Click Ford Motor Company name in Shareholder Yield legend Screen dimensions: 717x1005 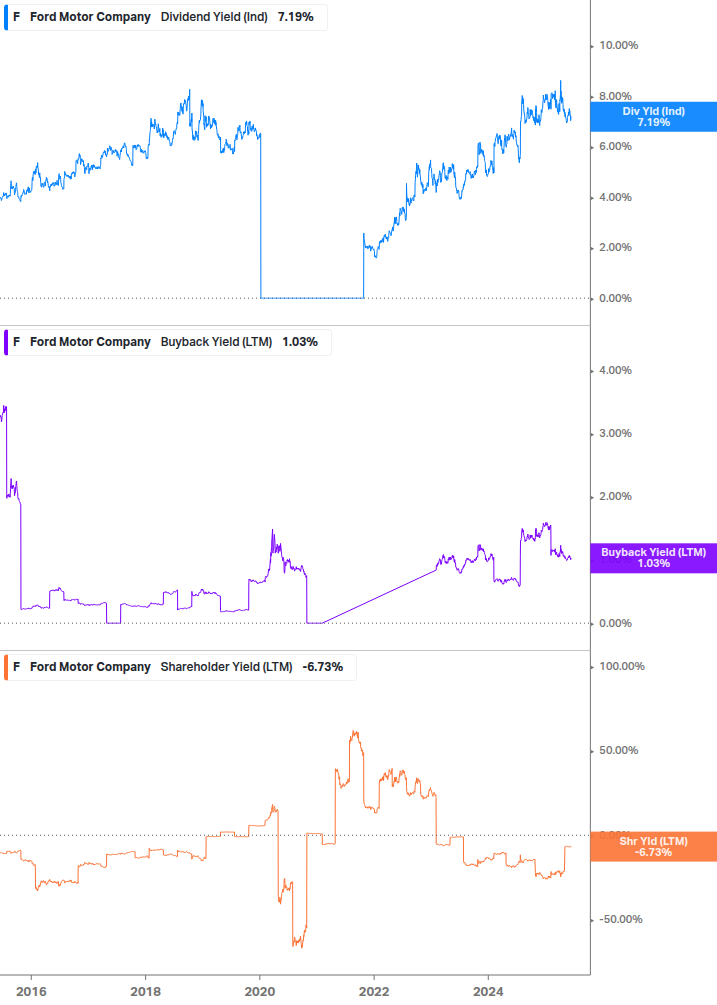pyautogui.click(x=90, y=667)
